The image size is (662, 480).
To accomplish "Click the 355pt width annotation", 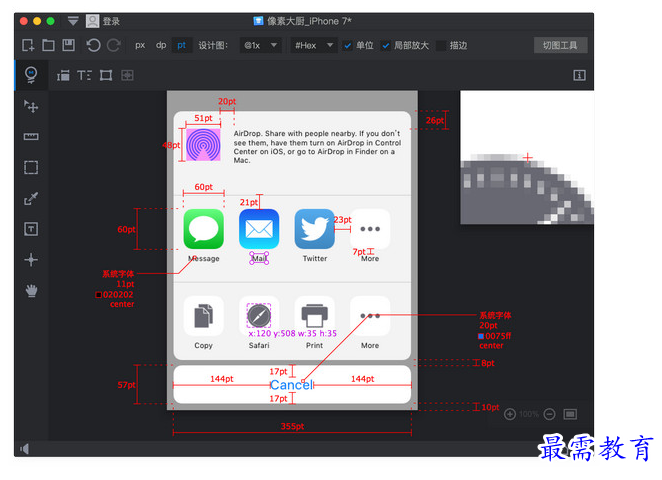I will pos(292,426).
